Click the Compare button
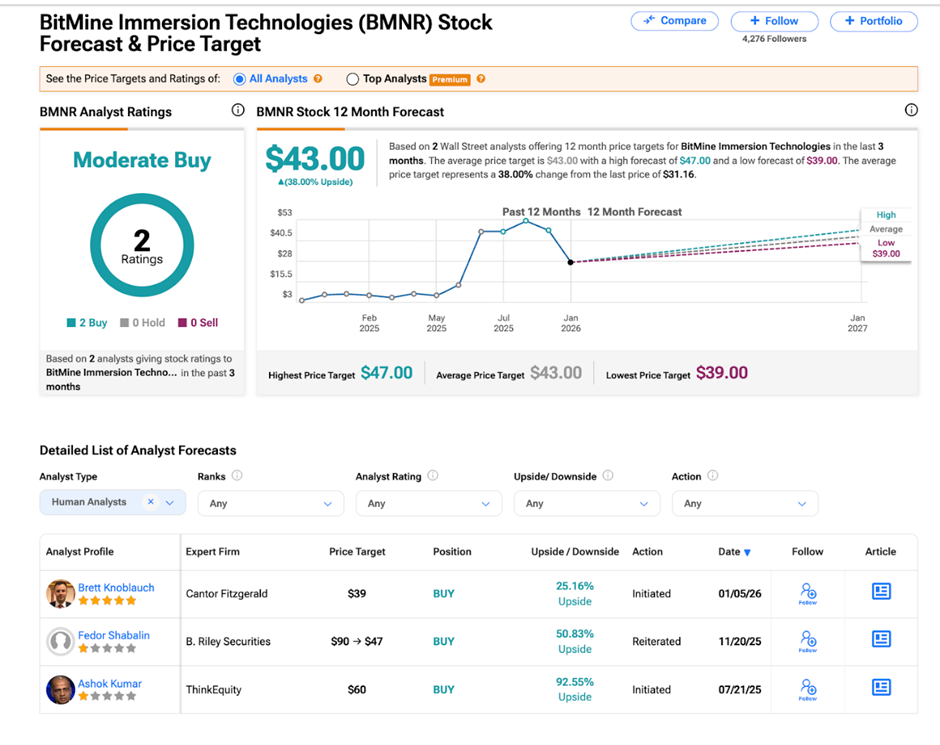This screenshot has height=745, width=940. tap(675, 21)
